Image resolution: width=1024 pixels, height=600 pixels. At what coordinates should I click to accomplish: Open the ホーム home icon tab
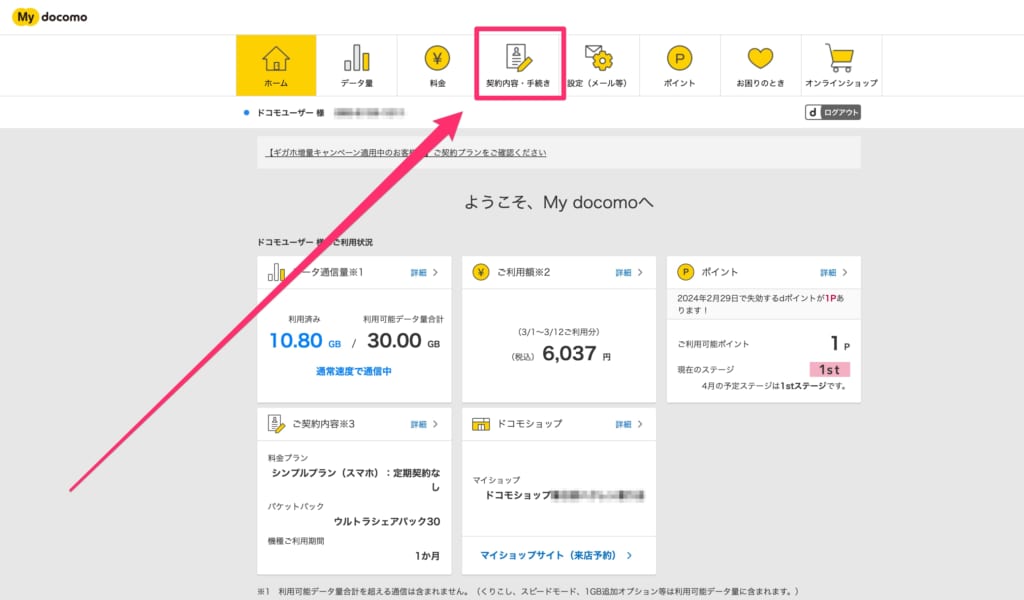(276, 66)
